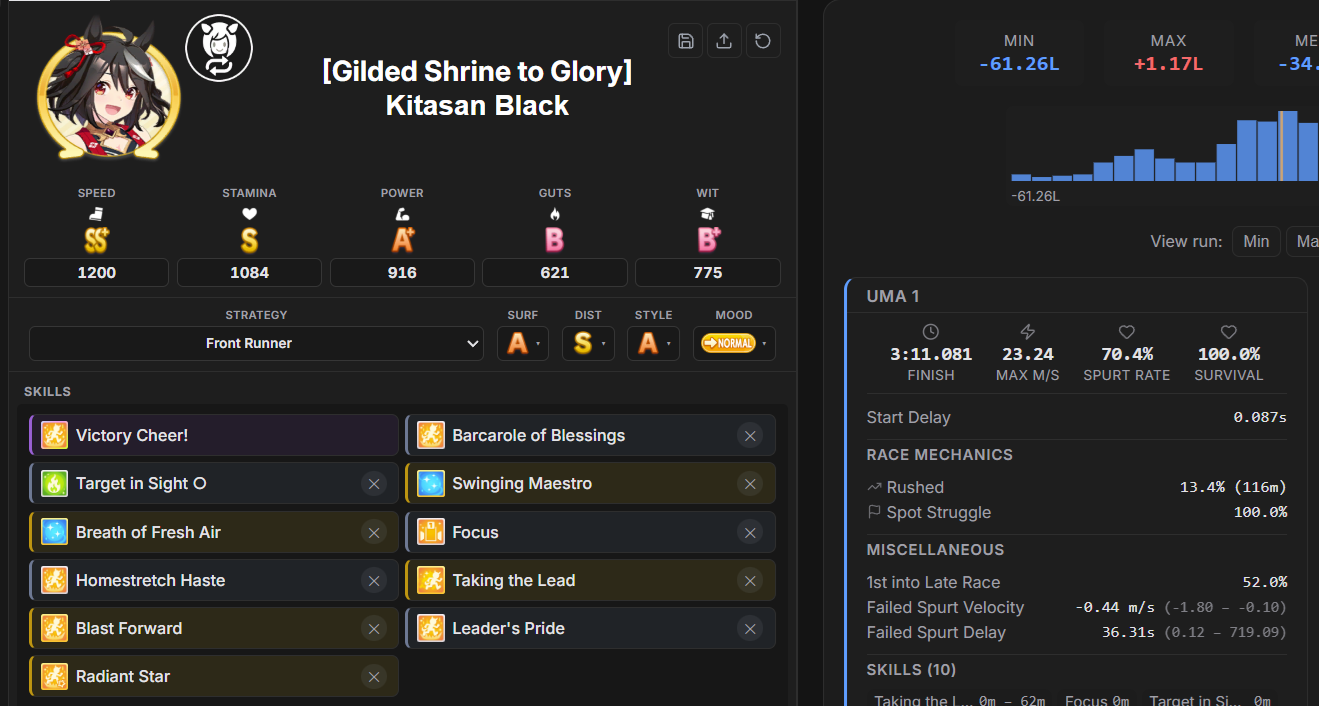Click the Failed Spurt Delay 36.31s value
Image resolution: width=1319 pixels, height=706 pixels.
tap(1127, 632)
